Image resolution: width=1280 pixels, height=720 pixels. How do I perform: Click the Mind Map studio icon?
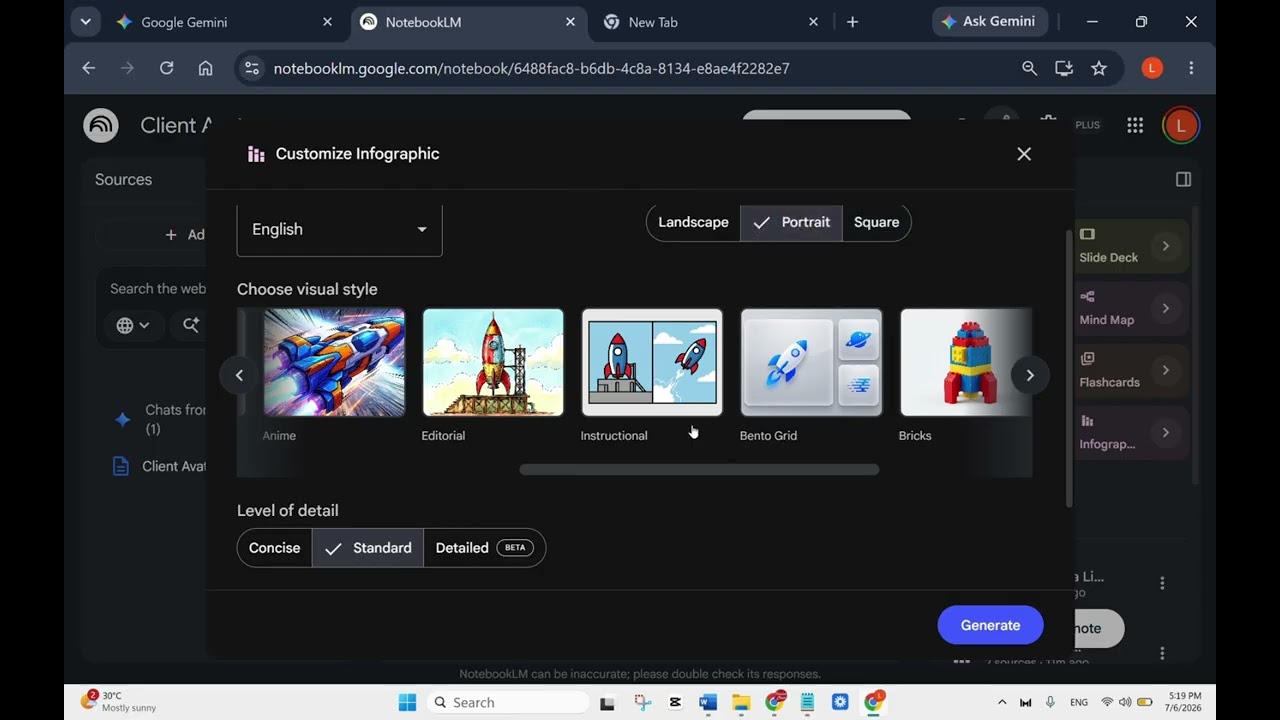1088,297
